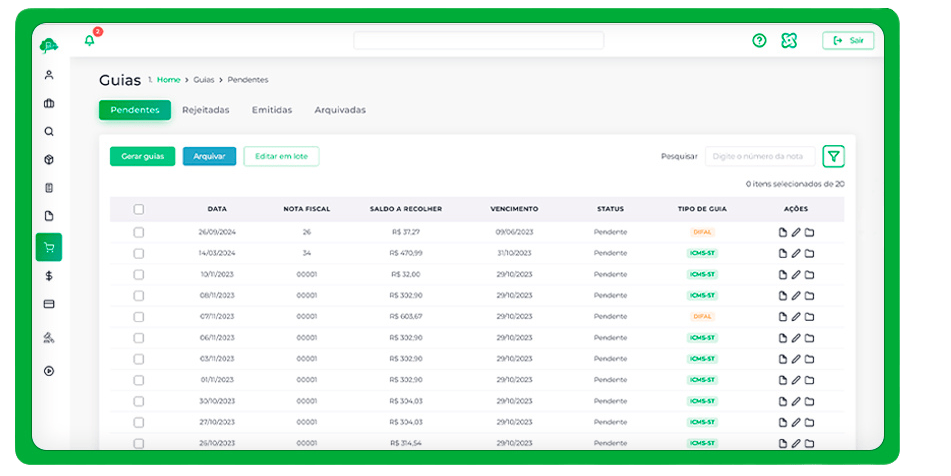
Task: Focus the 'Digite o número da nota' search field
Action: (759, 156)
